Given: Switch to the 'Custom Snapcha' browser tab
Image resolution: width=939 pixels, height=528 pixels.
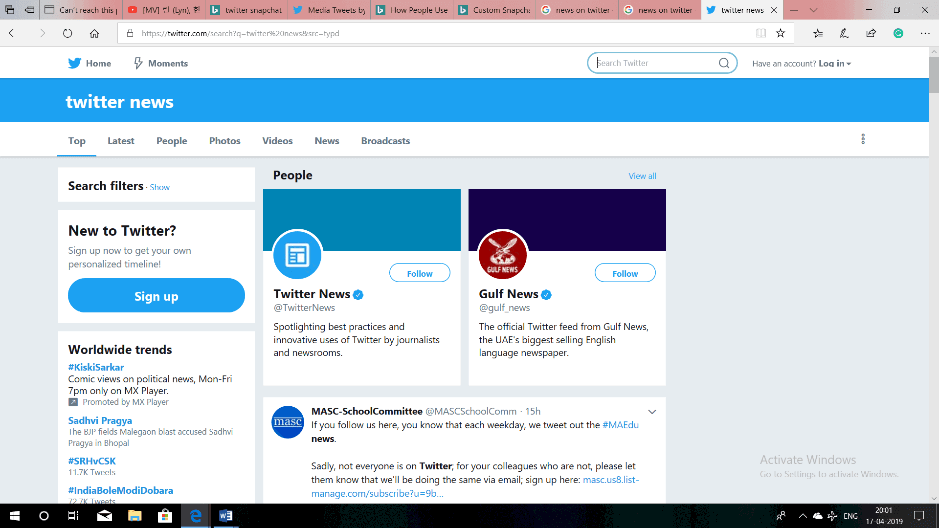Looking at the screenshot, I should coord(494,10).
